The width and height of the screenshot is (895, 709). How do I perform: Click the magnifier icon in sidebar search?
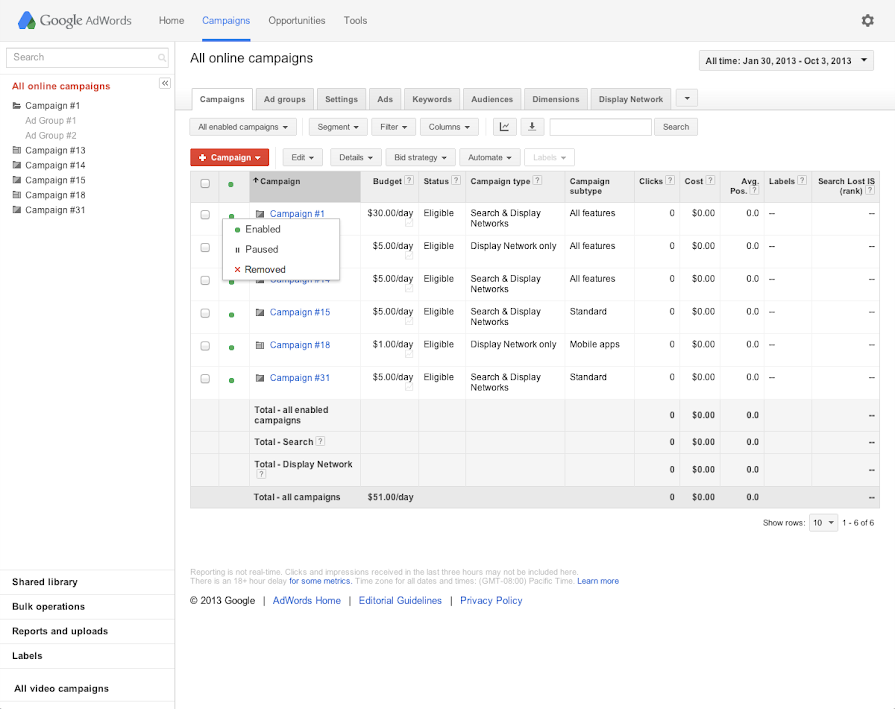162,58
